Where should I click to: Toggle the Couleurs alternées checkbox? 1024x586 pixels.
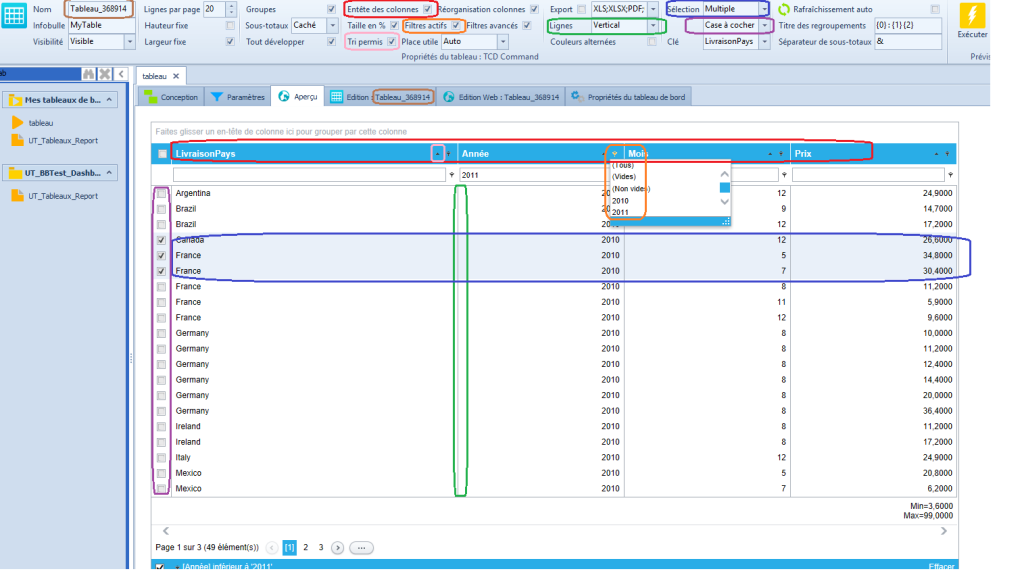coord(652,42)
